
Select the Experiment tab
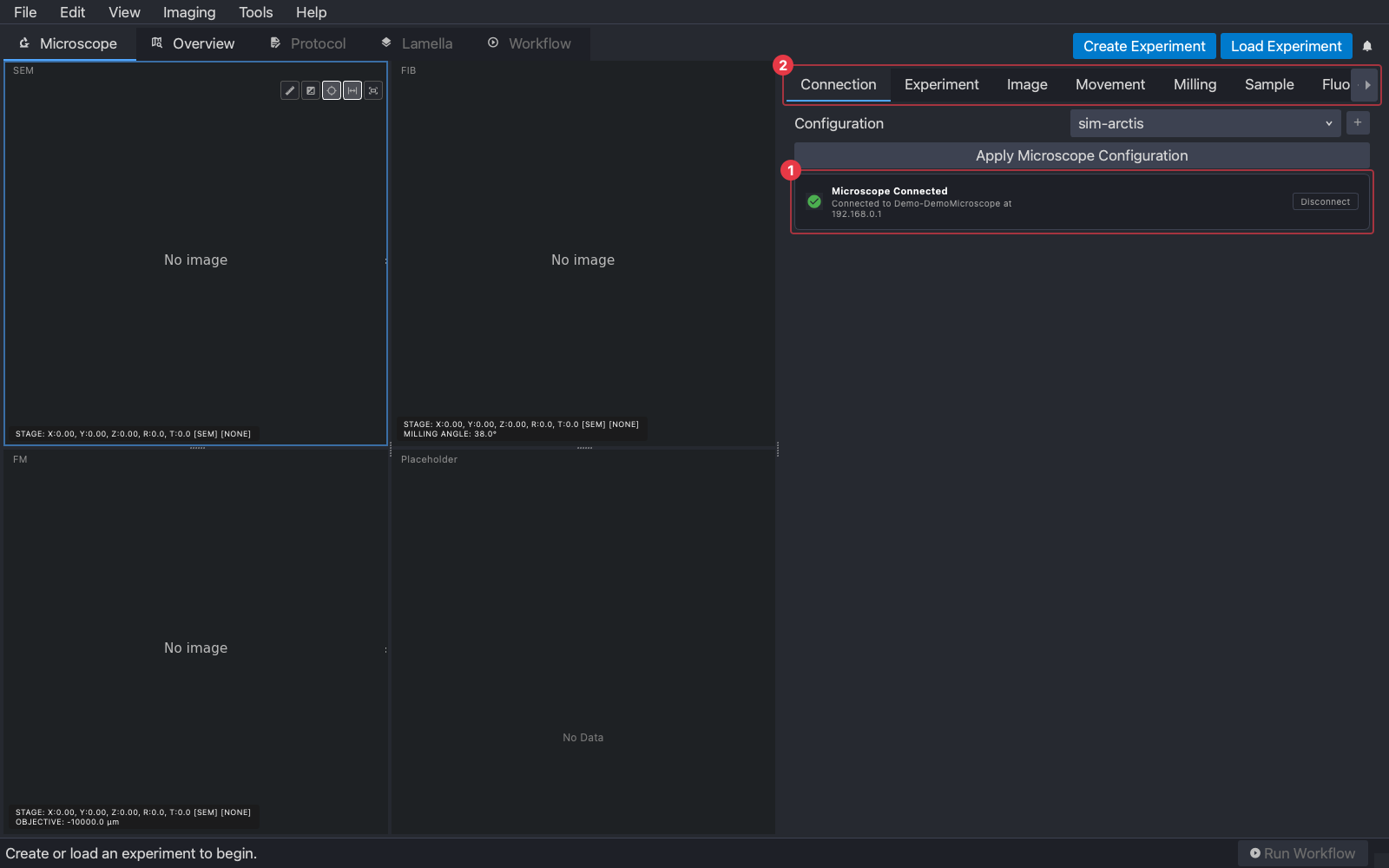tap(942, 84)
